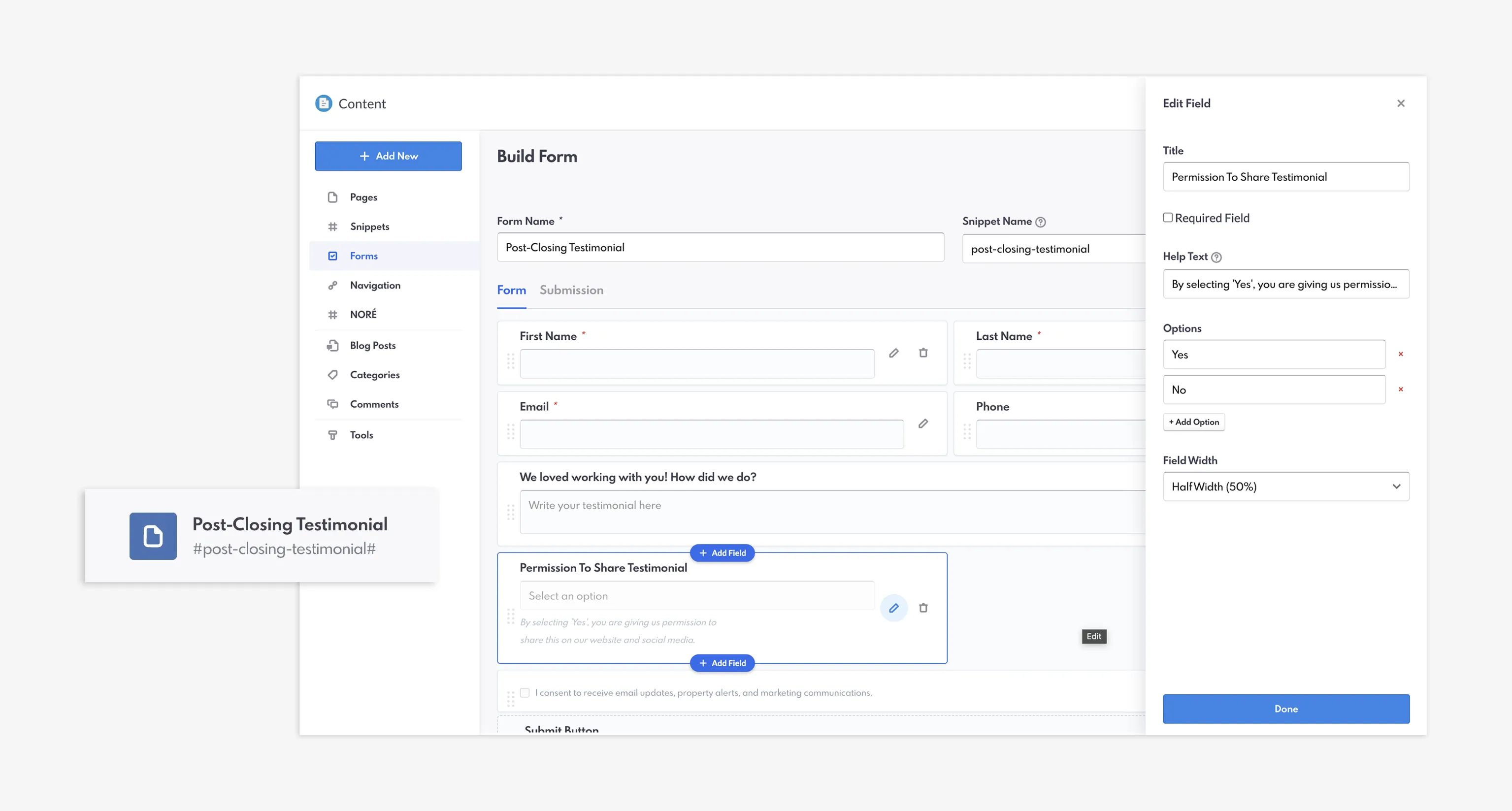Click the Add New button
Image resolution: width=1512 pixels, height=811 pixels.
click(388, 156)
